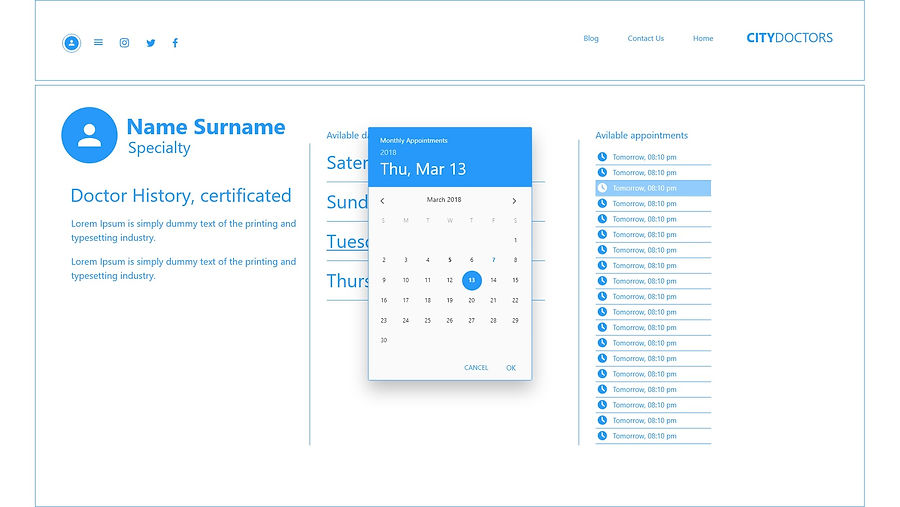
Task: Select the highlighted Tomorrow, 08:10 pm appointment
Action: click(x=653, y=188)
